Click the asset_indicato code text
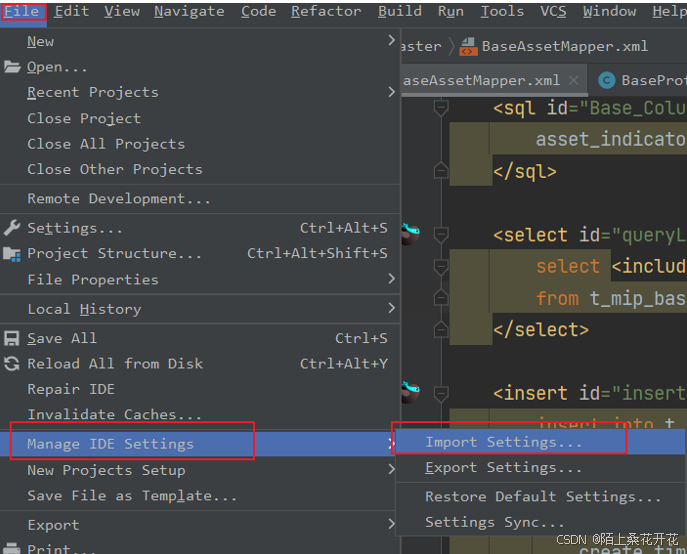Screen dimensions: 687x554 611,139
